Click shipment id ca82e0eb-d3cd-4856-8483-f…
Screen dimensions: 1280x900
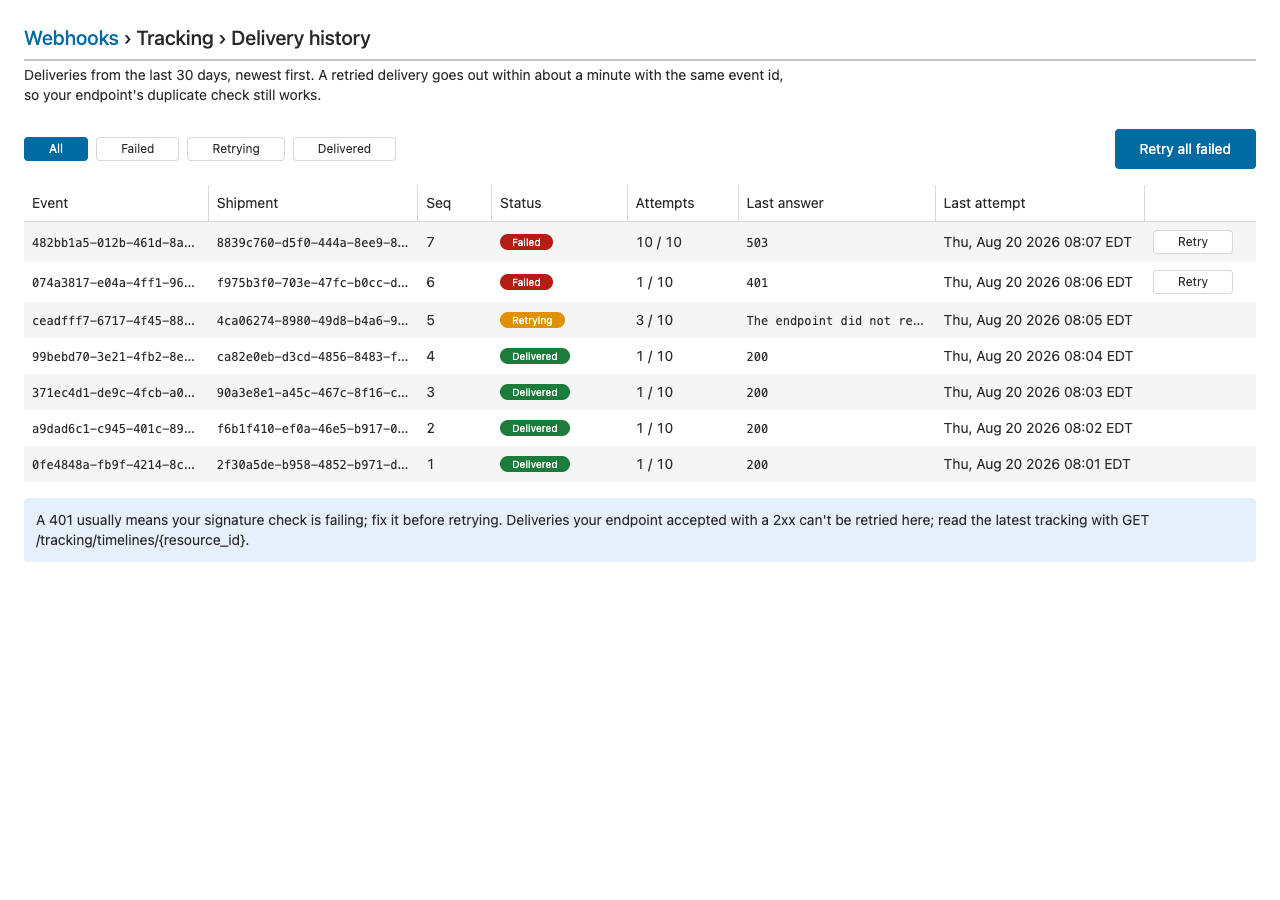[313, 356]
